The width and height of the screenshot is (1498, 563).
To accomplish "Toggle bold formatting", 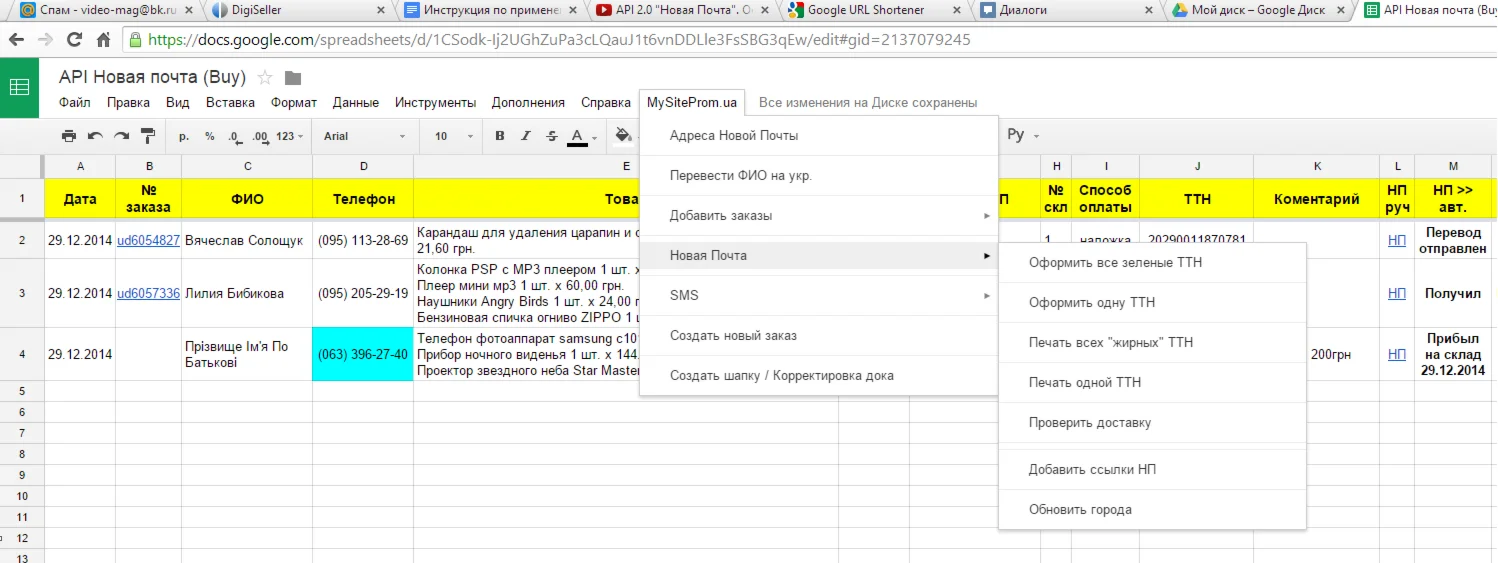I will [x=499, y=136].
